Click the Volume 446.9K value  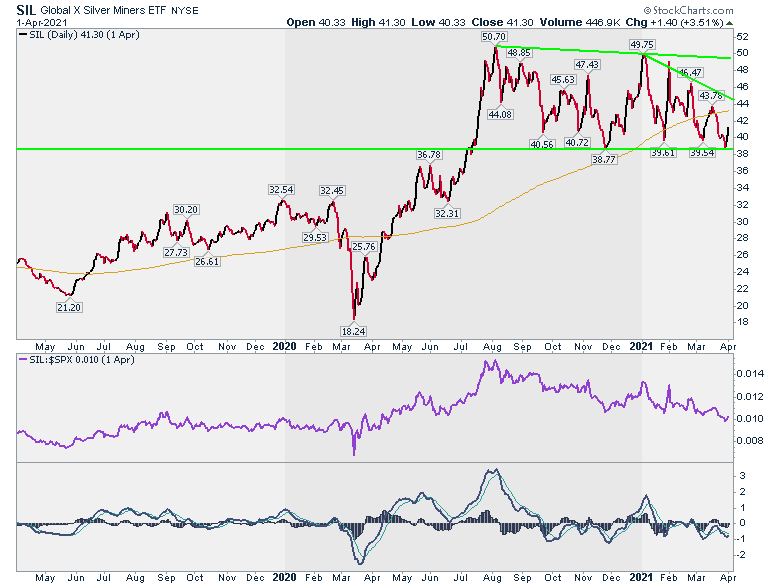(x=580, y=22)
